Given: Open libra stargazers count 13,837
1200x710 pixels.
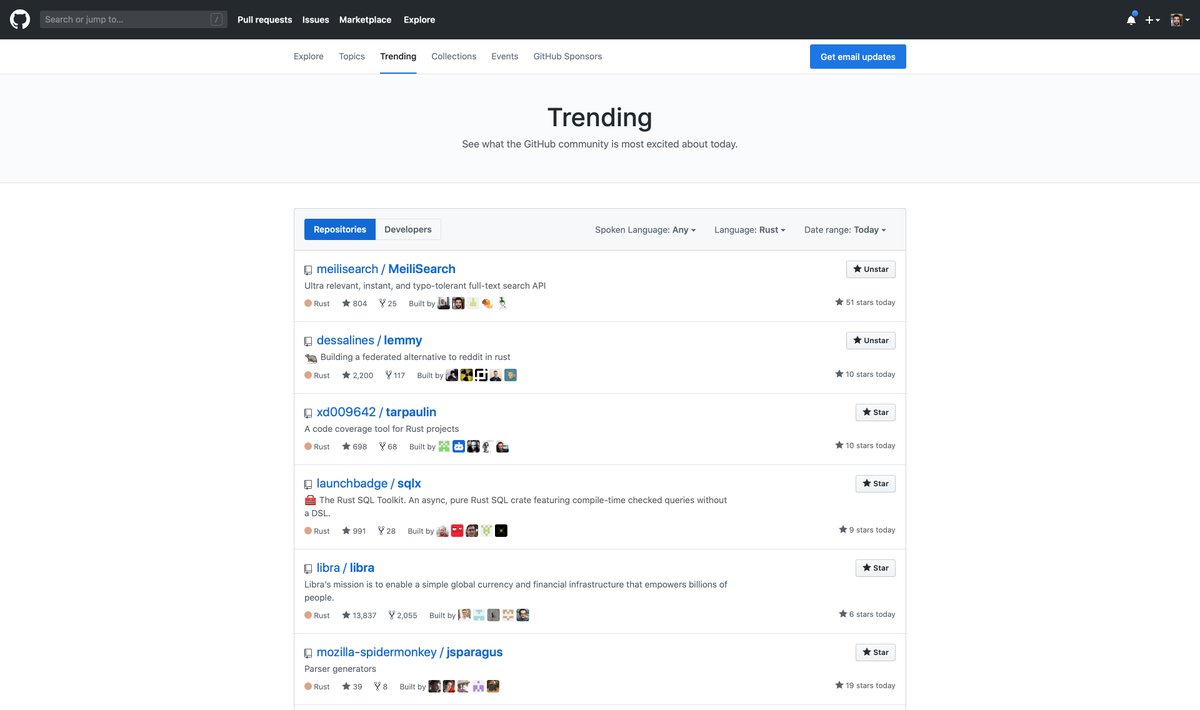Looking at the screenshot, I should (x=360, y=615).
